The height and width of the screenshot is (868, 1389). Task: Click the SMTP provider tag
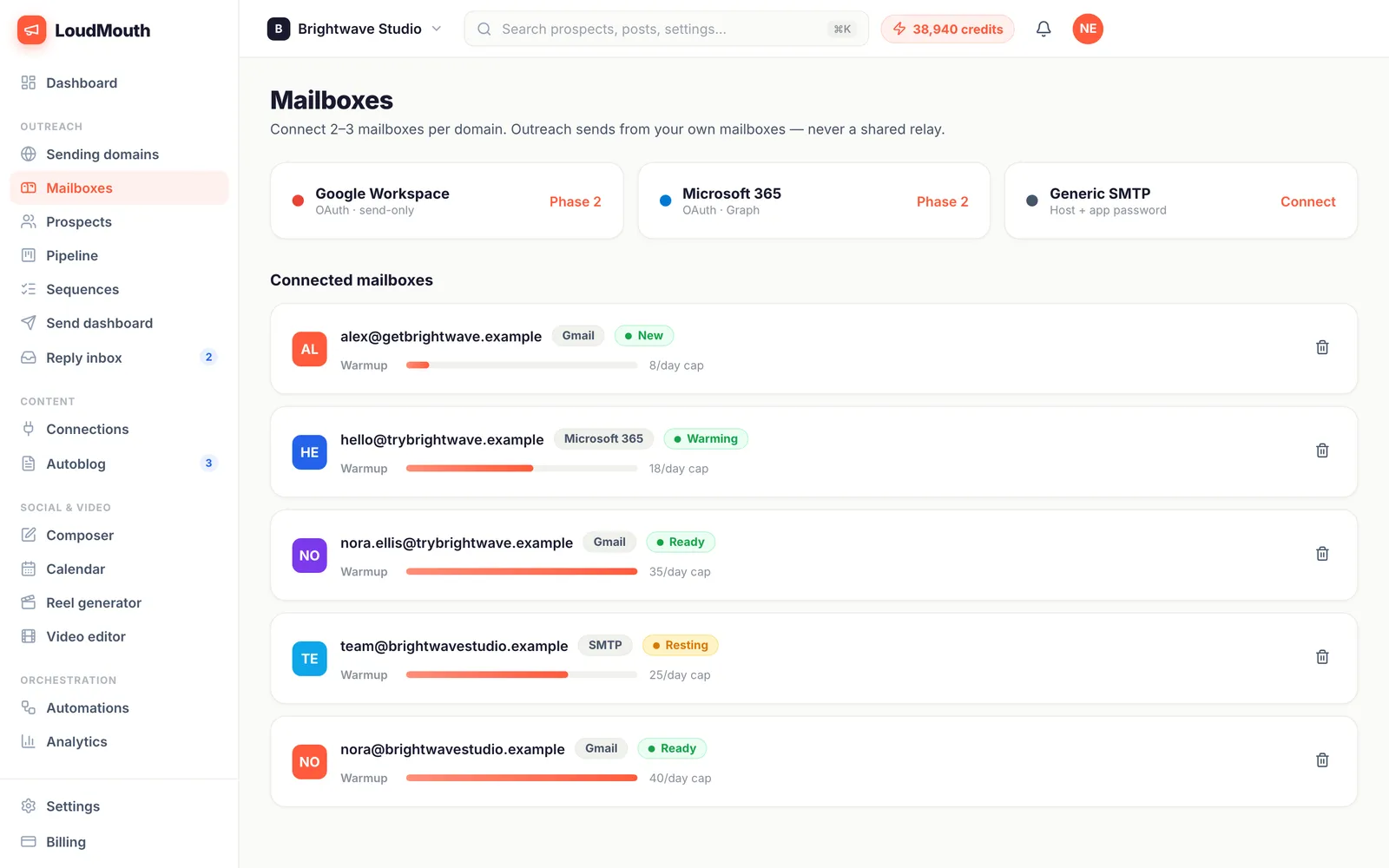point(605,646)
